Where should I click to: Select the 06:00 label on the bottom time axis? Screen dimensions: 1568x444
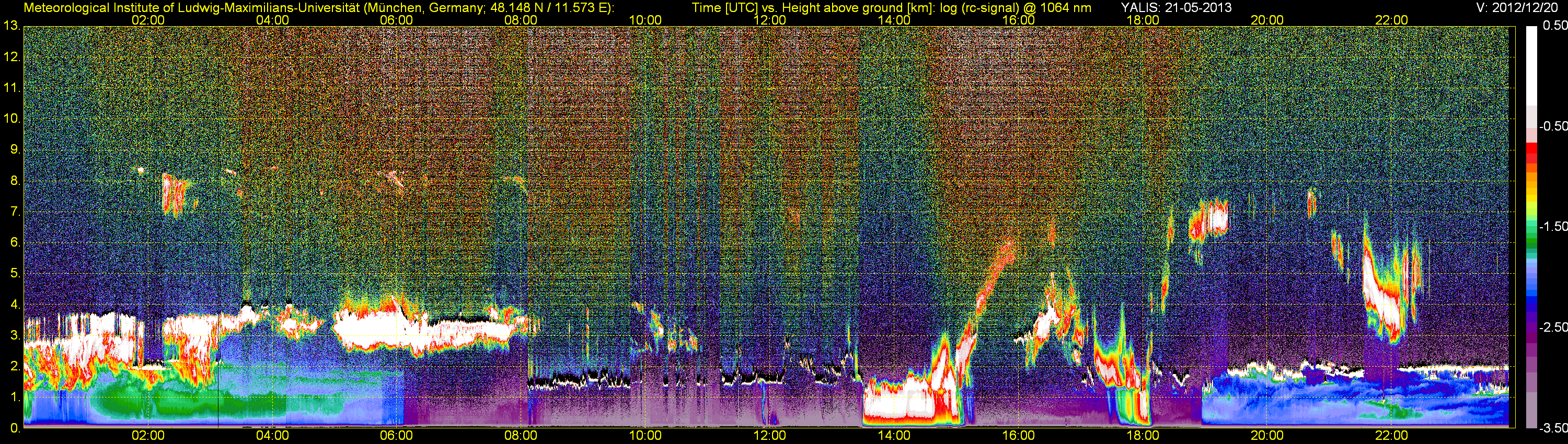pyautogui.click(x=396, y=436)
